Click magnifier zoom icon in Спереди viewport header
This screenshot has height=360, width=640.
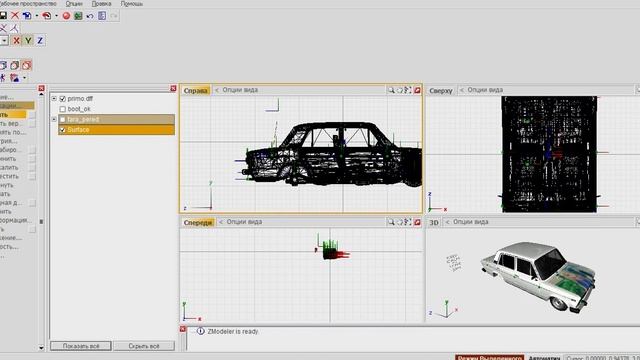tap(391, 222)
